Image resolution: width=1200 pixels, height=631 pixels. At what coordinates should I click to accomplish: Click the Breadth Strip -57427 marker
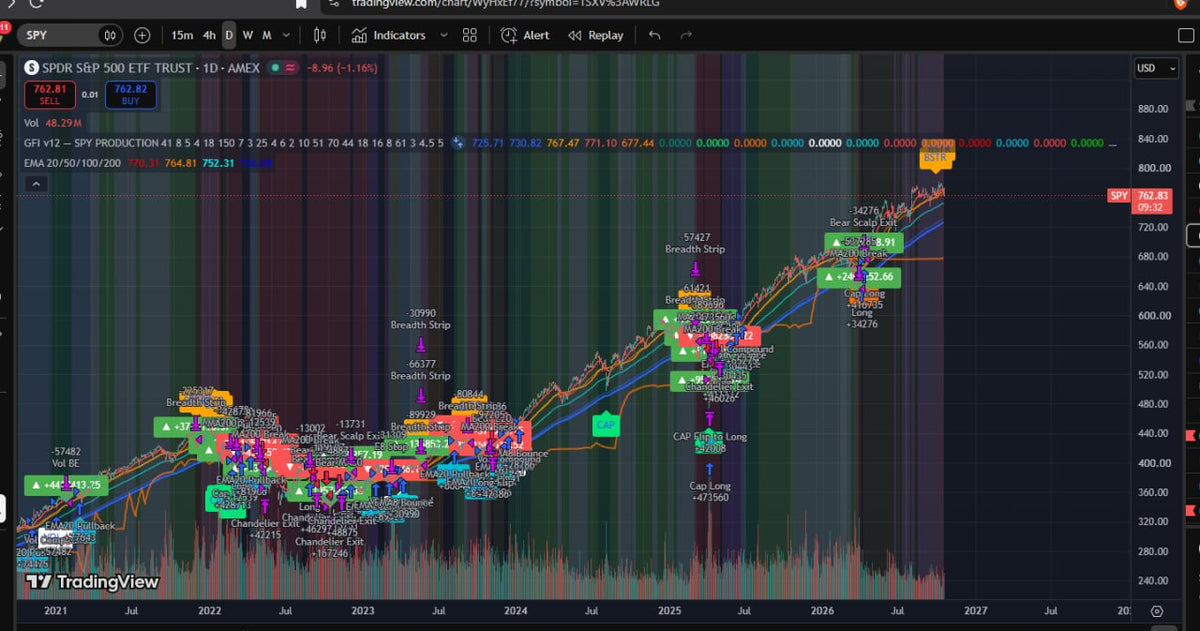[x=695, y=243]
